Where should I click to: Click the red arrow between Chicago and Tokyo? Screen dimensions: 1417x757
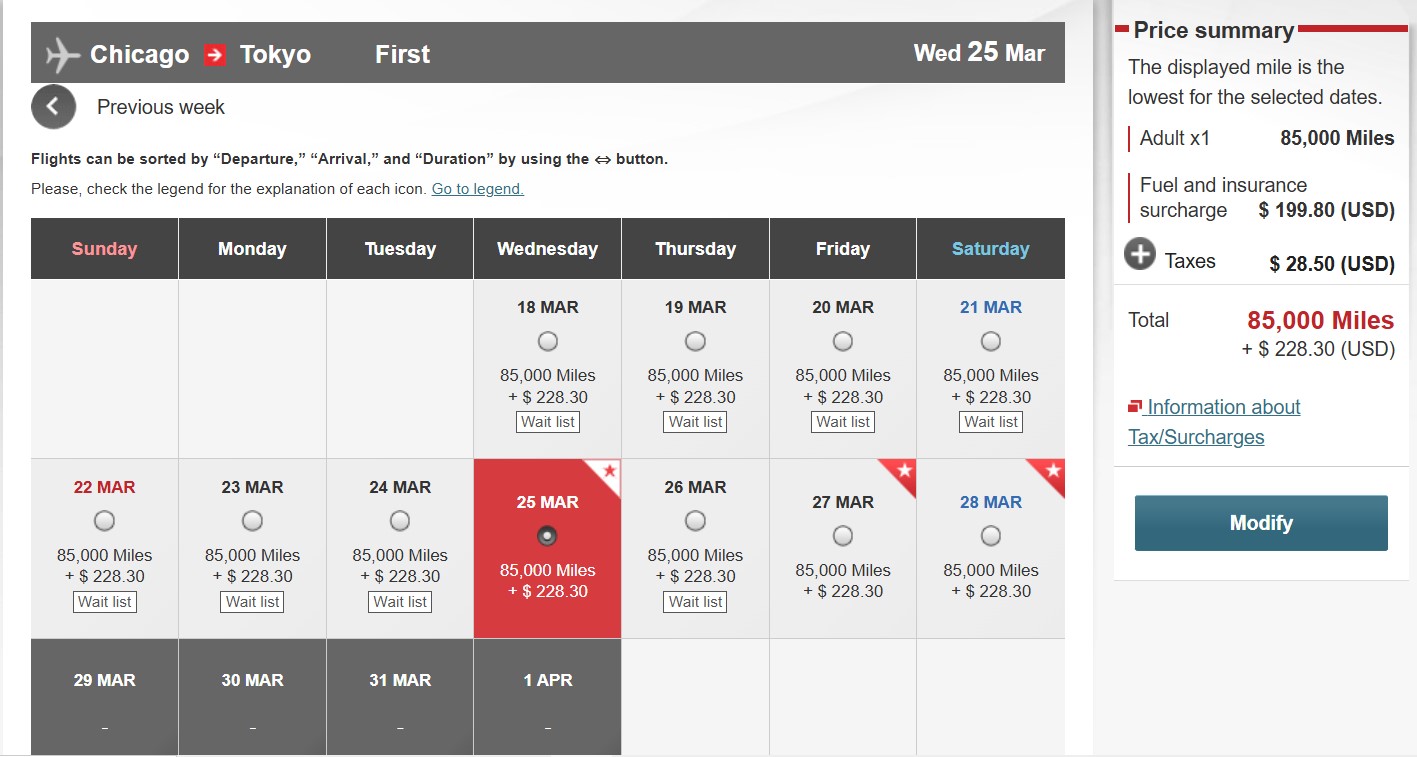pyautogui.click(x=213, y=55)
